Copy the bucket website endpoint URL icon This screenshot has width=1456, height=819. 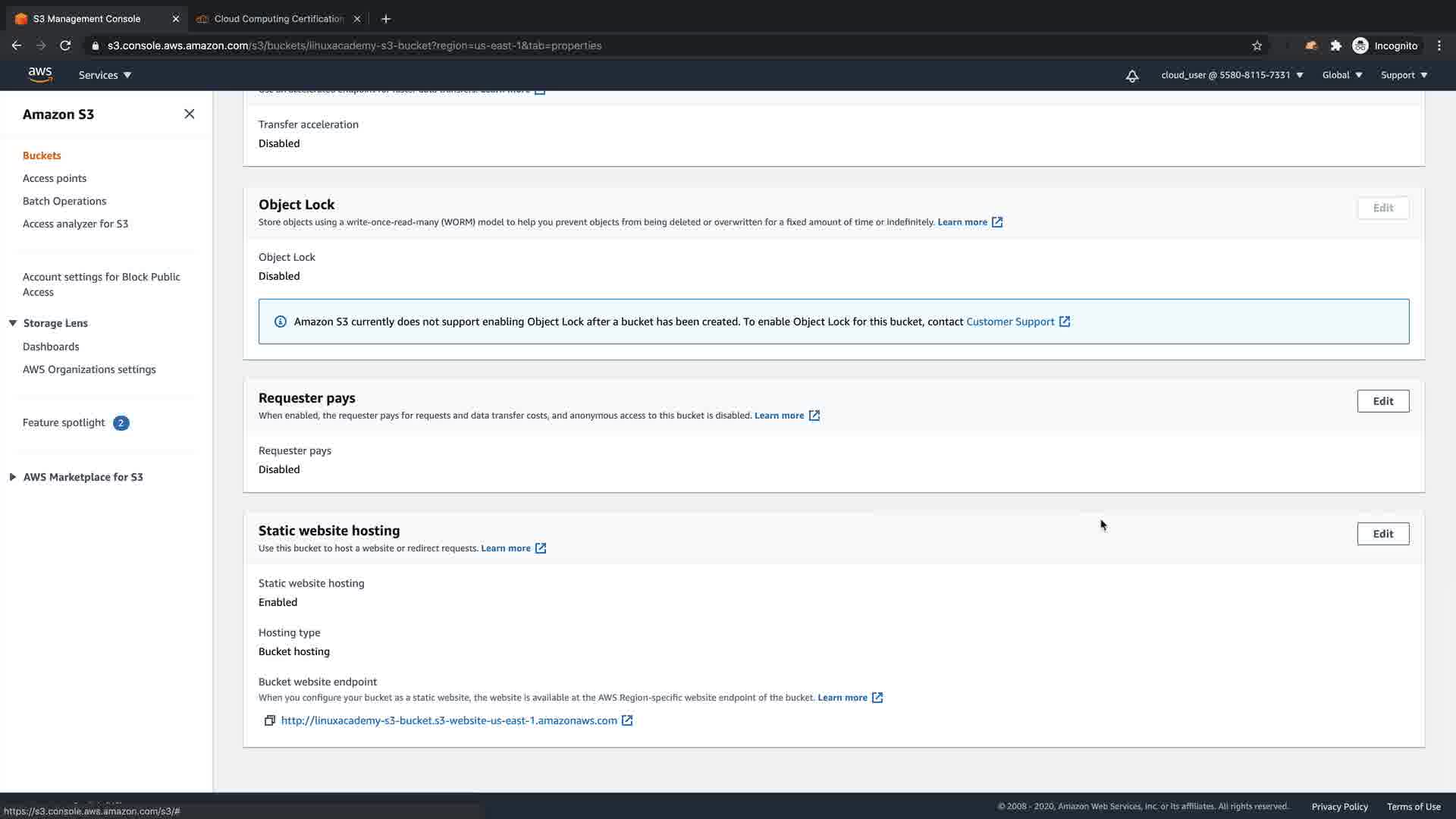[269, 720]
